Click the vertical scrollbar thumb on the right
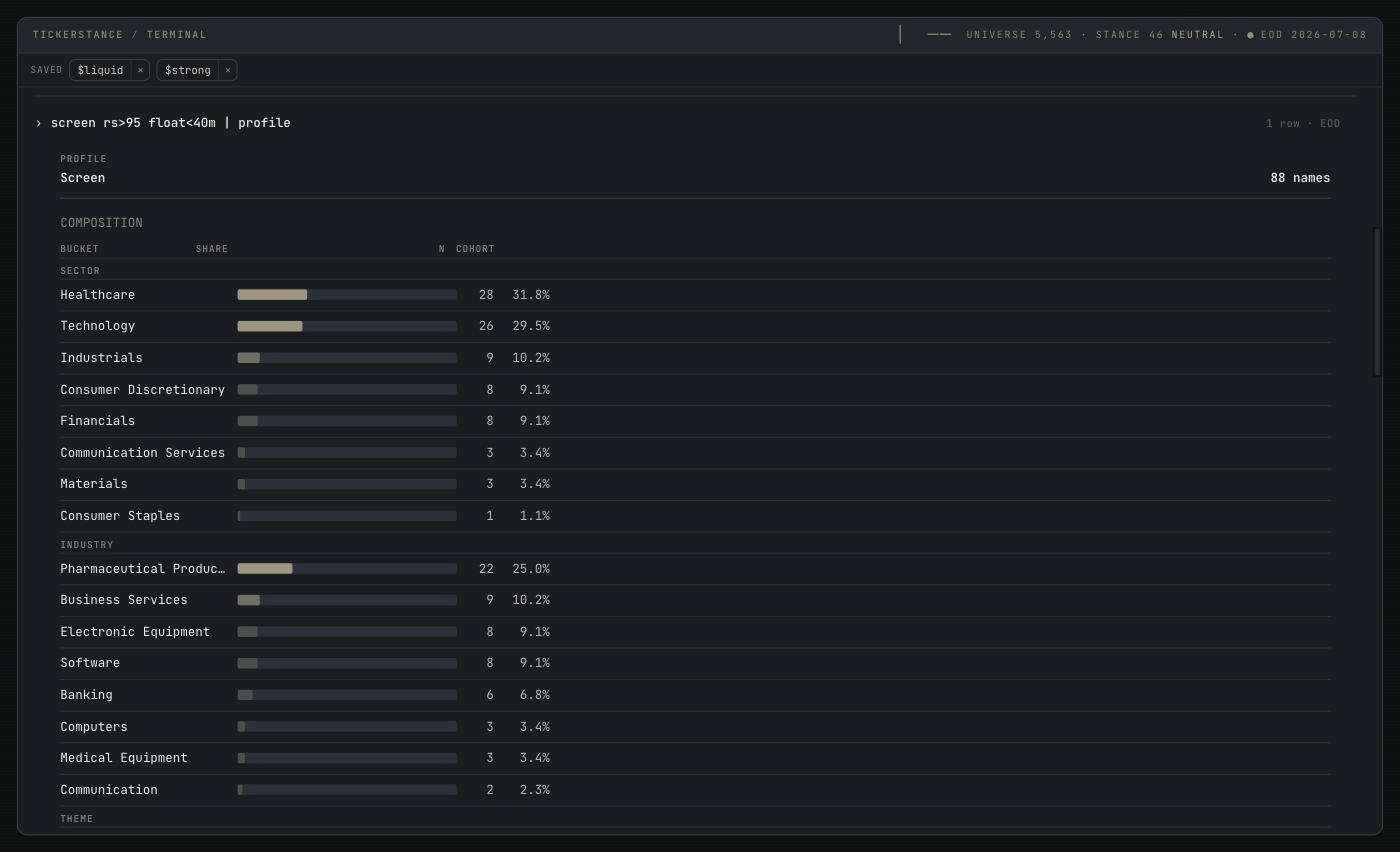The width and height of the screenshot is (1400, 852). [x=1377, y=302]
